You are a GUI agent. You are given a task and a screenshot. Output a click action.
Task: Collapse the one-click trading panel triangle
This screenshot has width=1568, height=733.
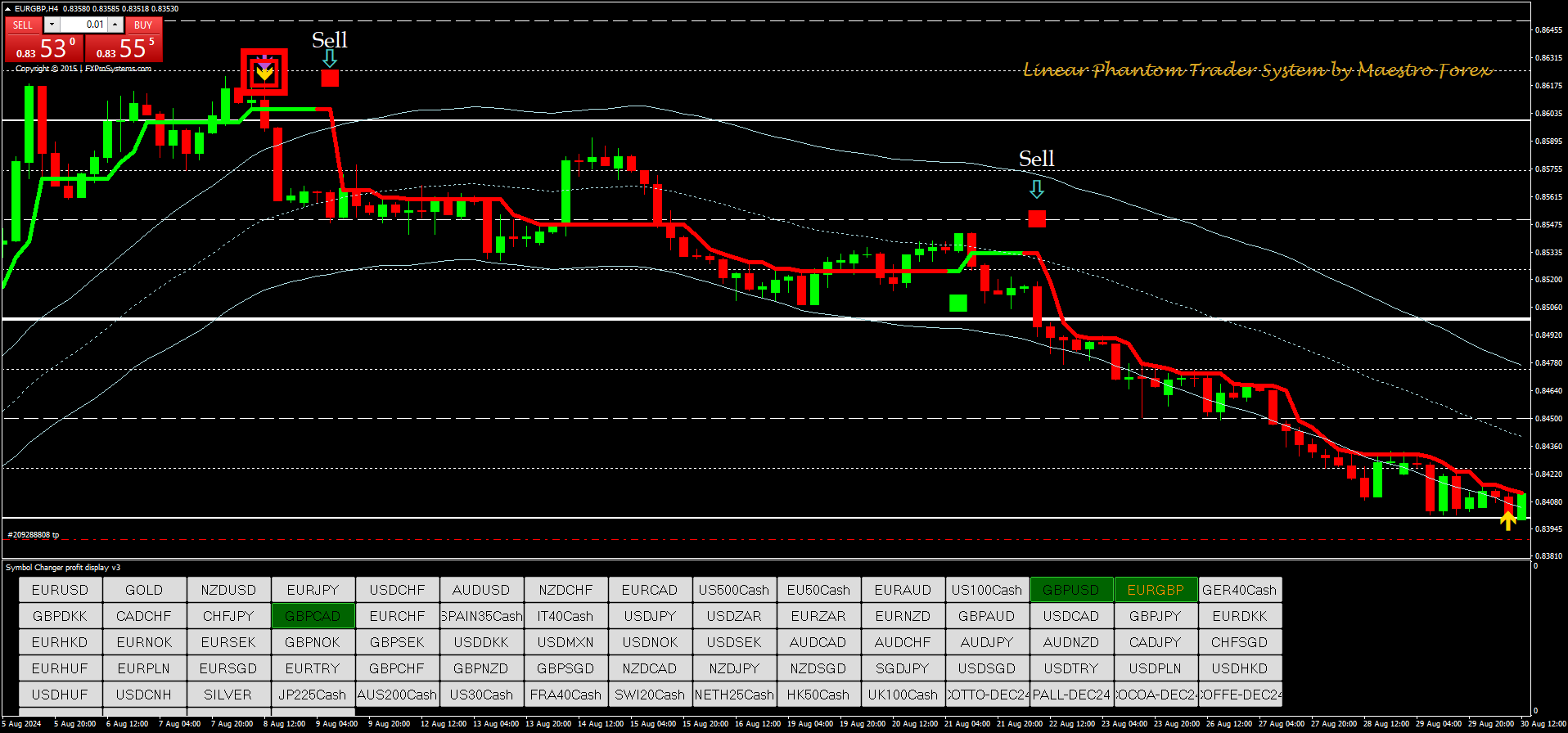[7, 9]
